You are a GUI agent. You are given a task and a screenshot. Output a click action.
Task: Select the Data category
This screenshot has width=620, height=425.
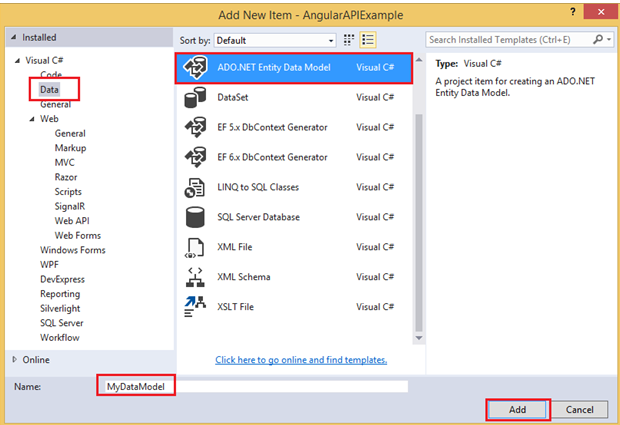(x=49, y=90)
